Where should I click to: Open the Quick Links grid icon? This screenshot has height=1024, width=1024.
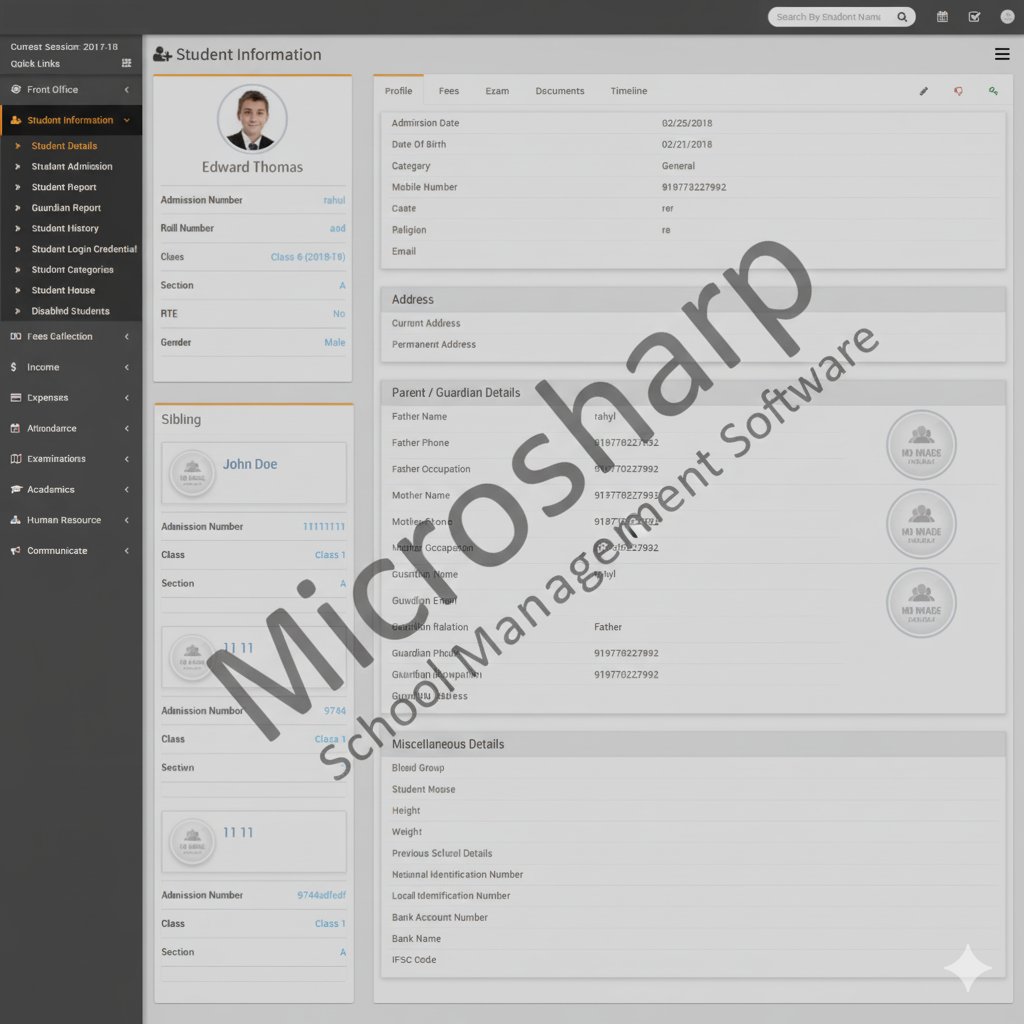pos(126,63)
